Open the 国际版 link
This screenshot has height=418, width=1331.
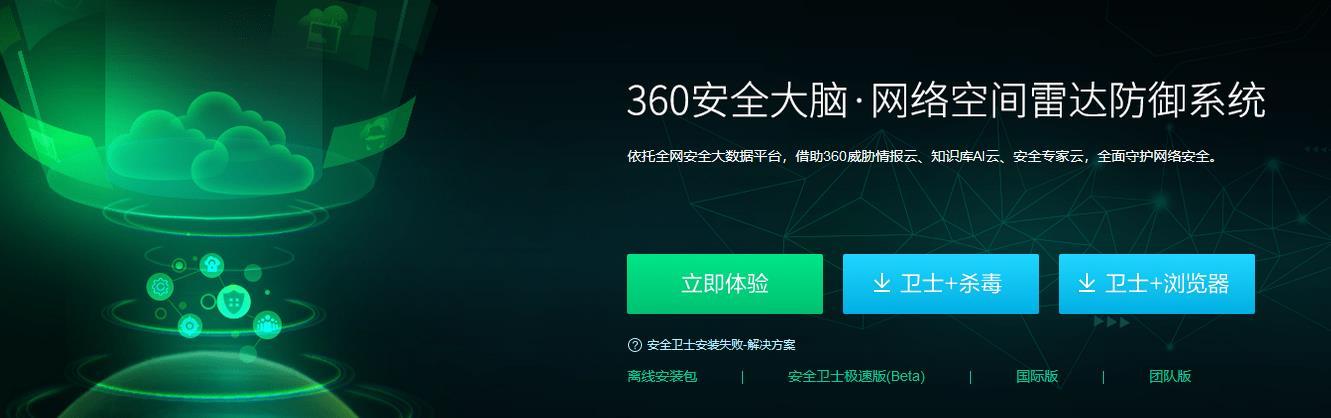click(x=1037, y=377)
